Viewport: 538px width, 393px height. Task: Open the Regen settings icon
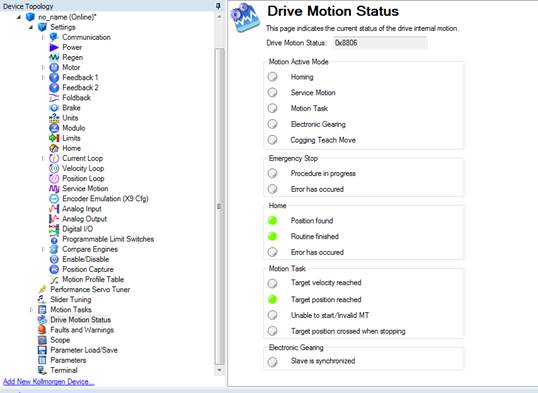(54, 57)
